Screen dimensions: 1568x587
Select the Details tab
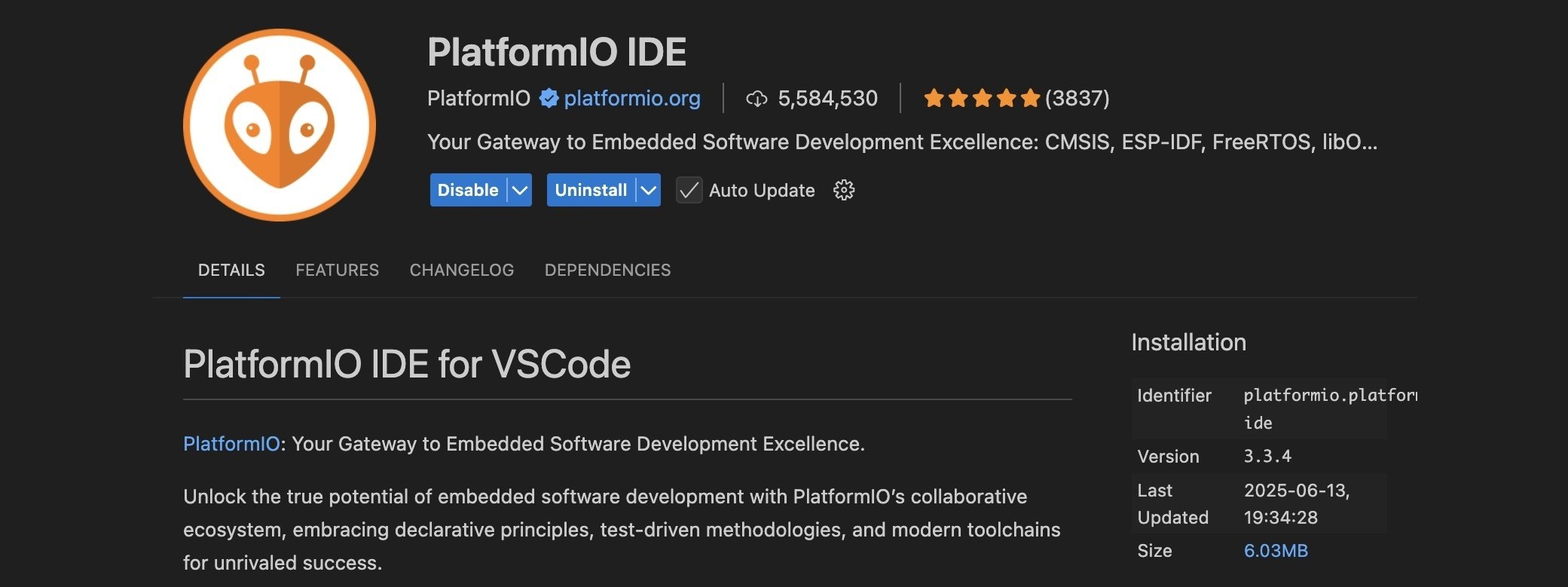click(231, 270)
